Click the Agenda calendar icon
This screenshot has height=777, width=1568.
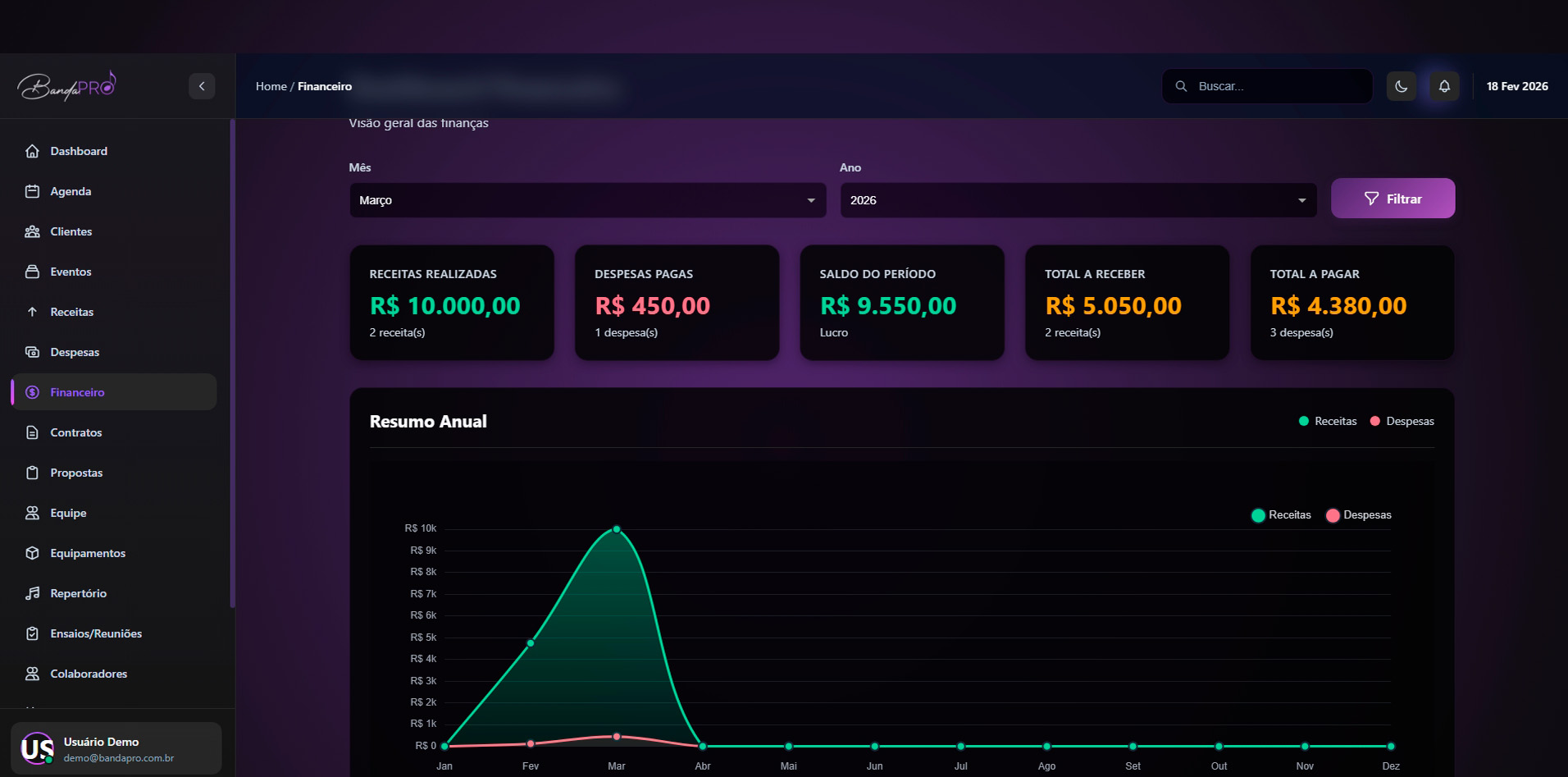(x=32, y=191)
